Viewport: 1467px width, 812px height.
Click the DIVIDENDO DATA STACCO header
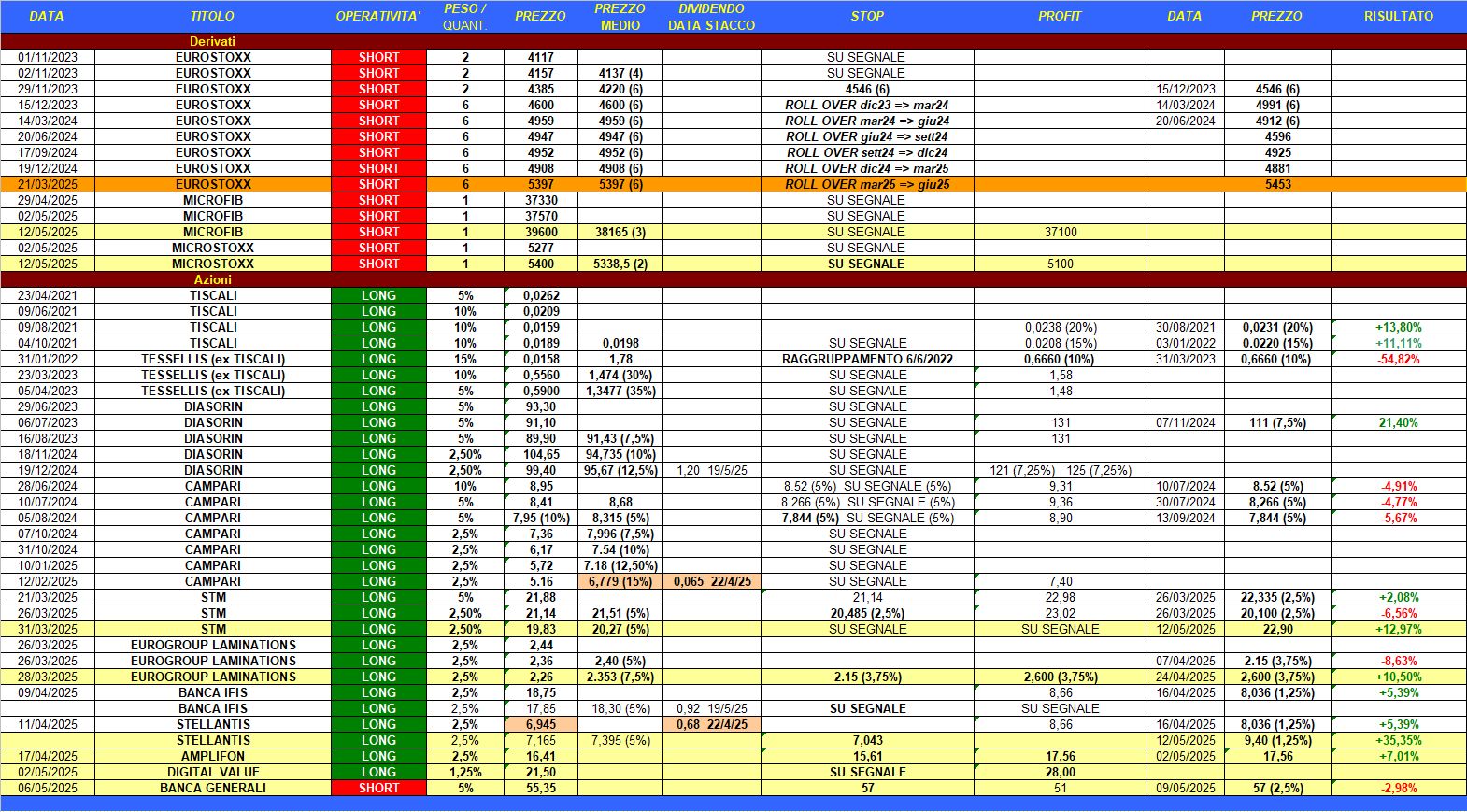point(712,17)
